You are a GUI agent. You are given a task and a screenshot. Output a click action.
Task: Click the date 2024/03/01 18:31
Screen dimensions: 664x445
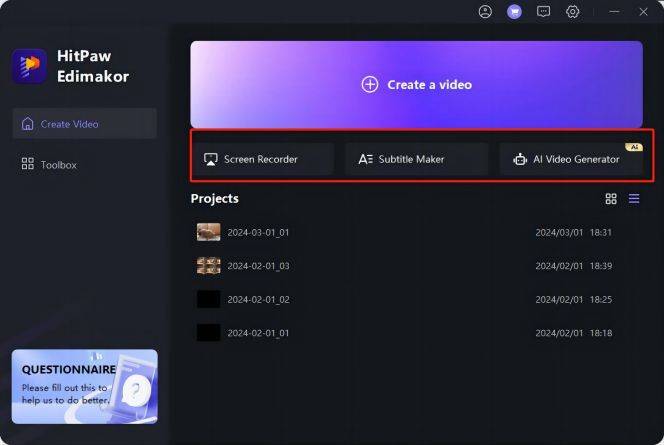[x=574, y=232]
